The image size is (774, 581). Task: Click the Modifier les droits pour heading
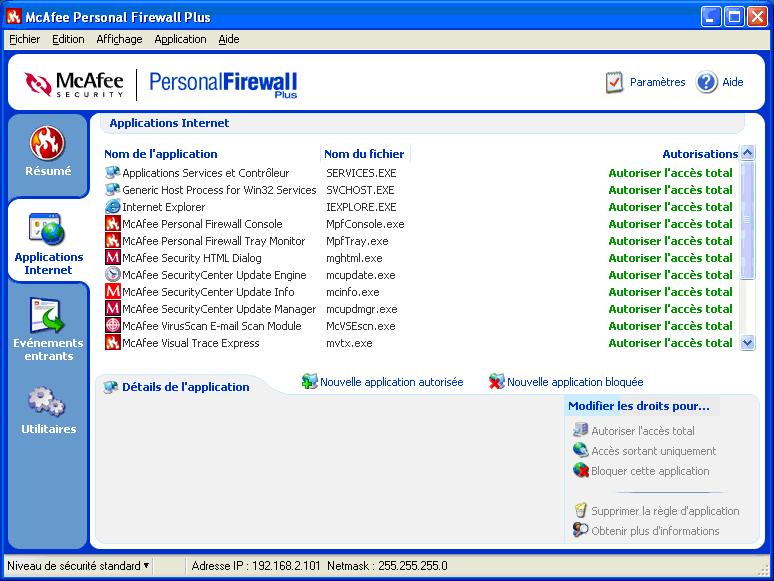[x=638, y=406]
